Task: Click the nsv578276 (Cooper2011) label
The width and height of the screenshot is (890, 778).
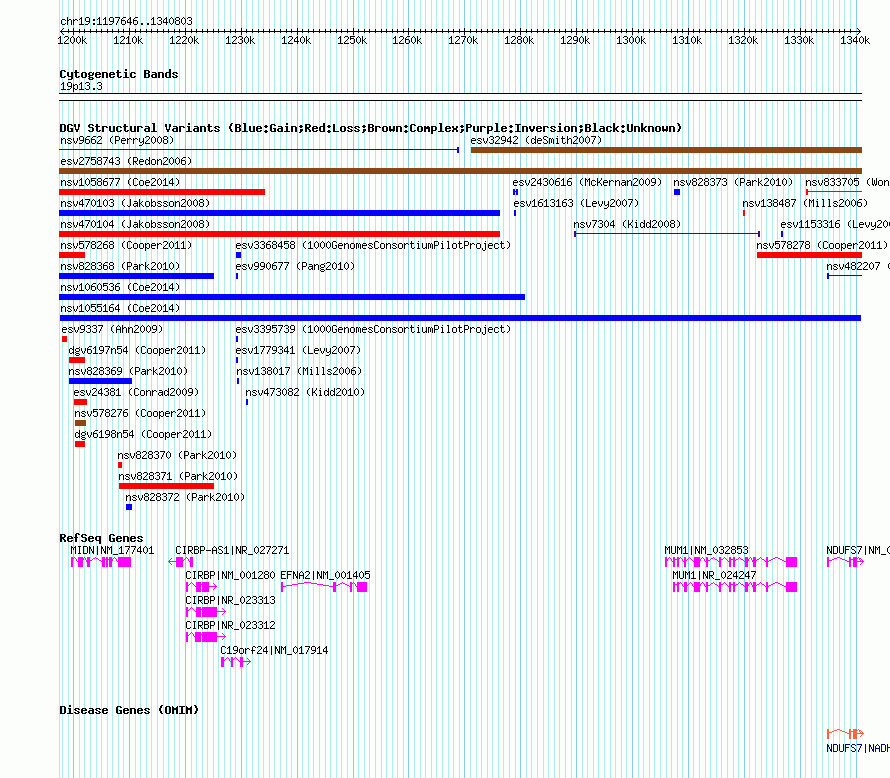Action: point(140,413)
